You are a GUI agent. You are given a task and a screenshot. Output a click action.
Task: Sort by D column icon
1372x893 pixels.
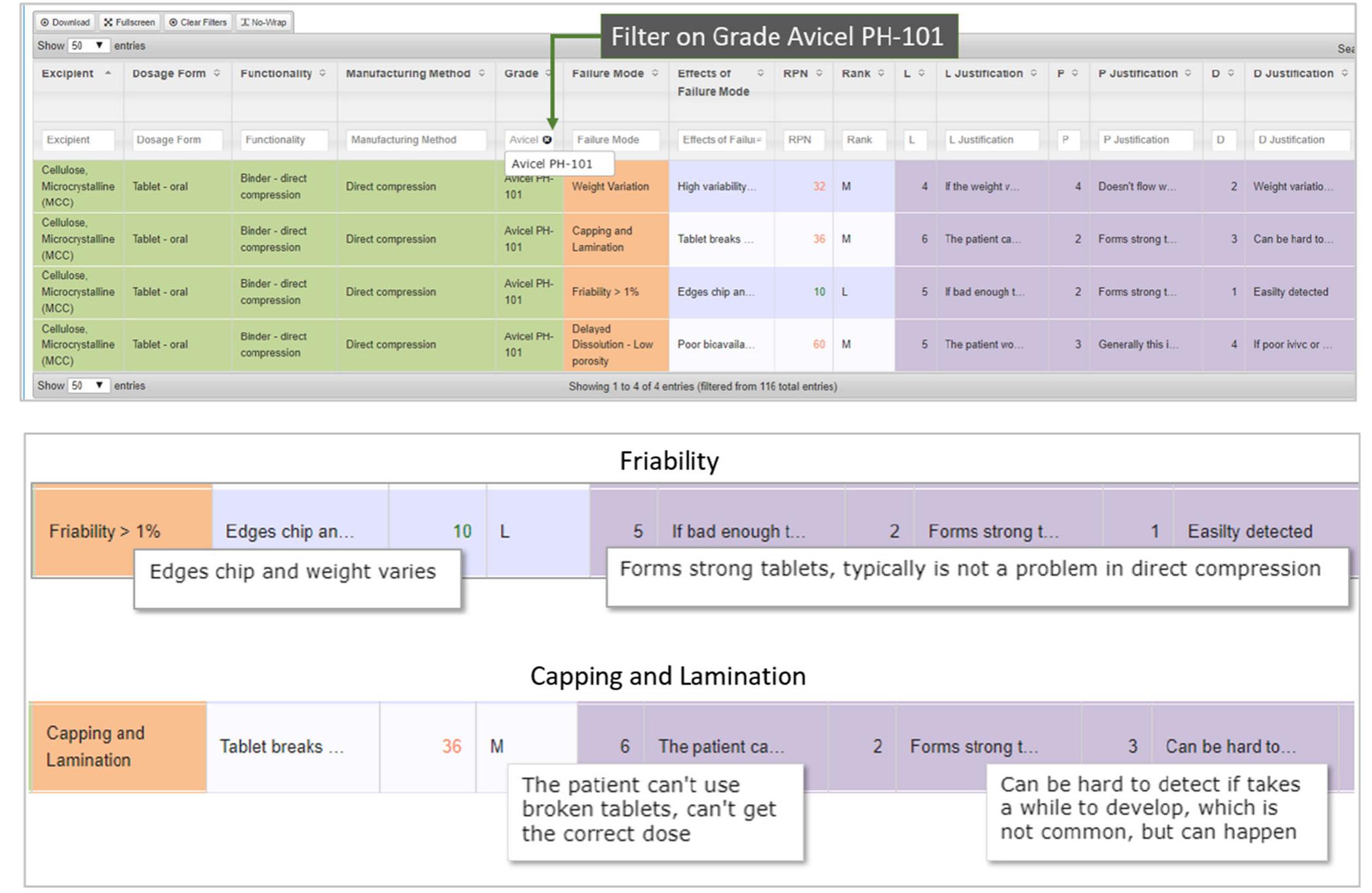click(x=1231, y=73)
